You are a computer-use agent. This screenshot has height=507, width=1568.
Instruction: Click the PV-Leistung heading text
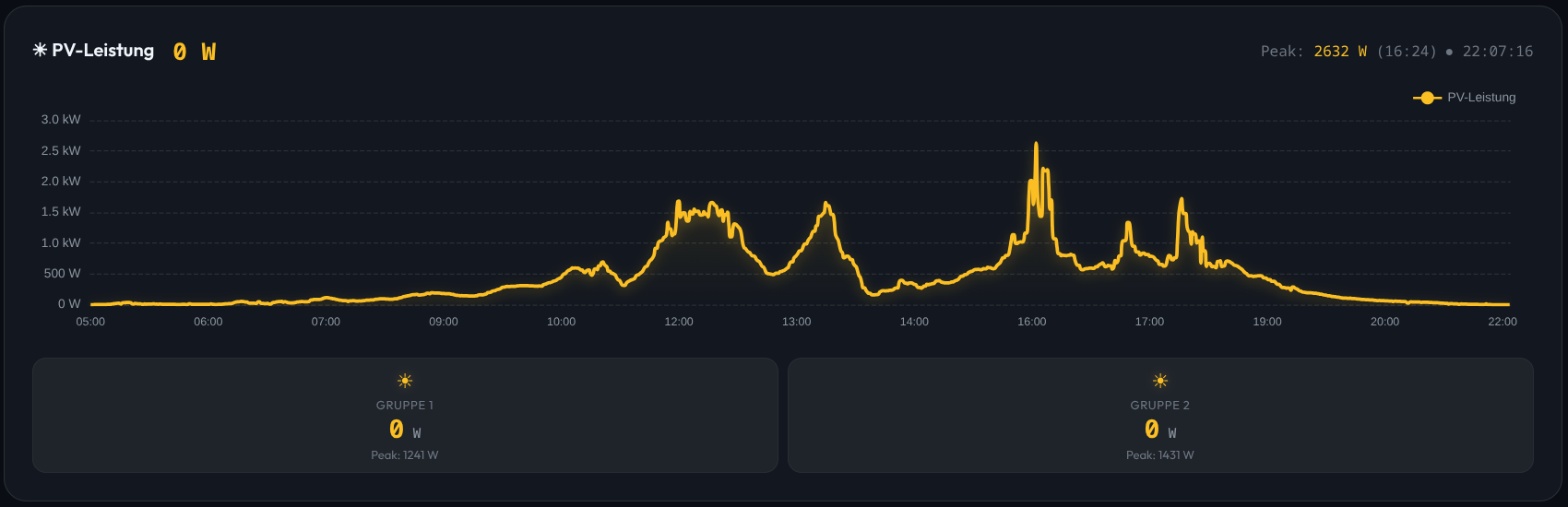(102, 50)
